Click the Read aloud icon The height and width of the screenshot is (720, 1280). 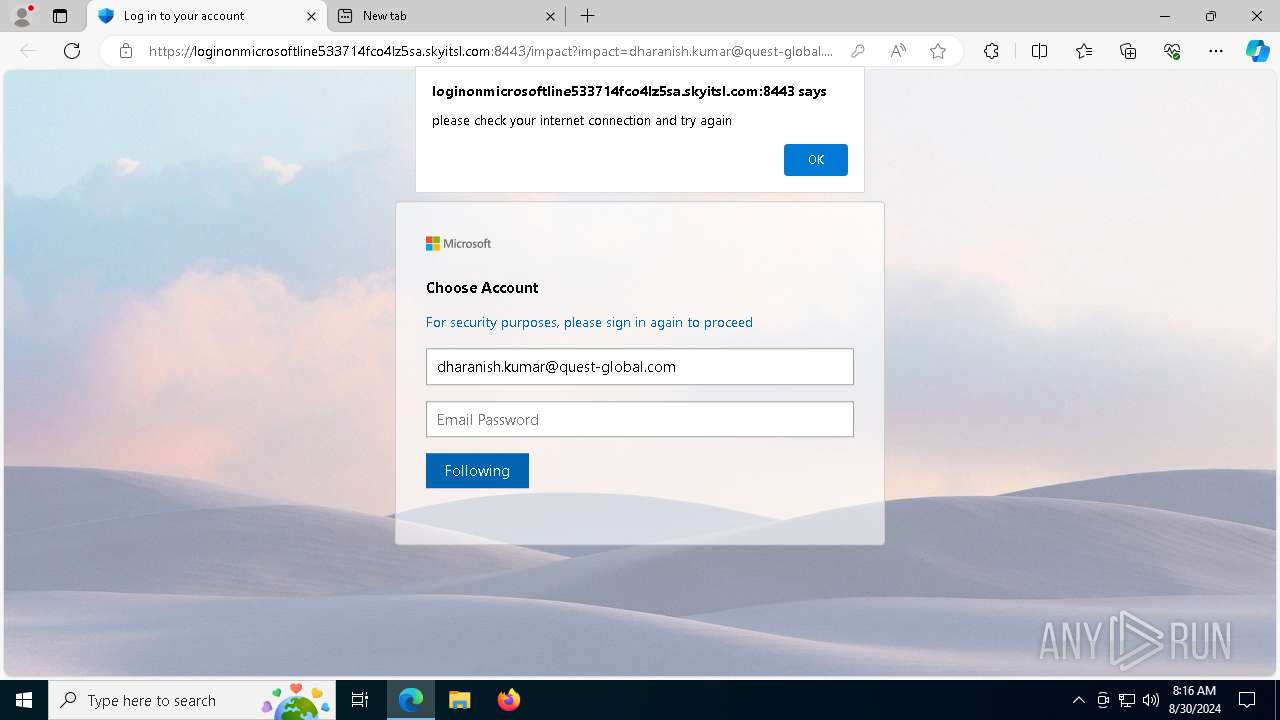898,51
